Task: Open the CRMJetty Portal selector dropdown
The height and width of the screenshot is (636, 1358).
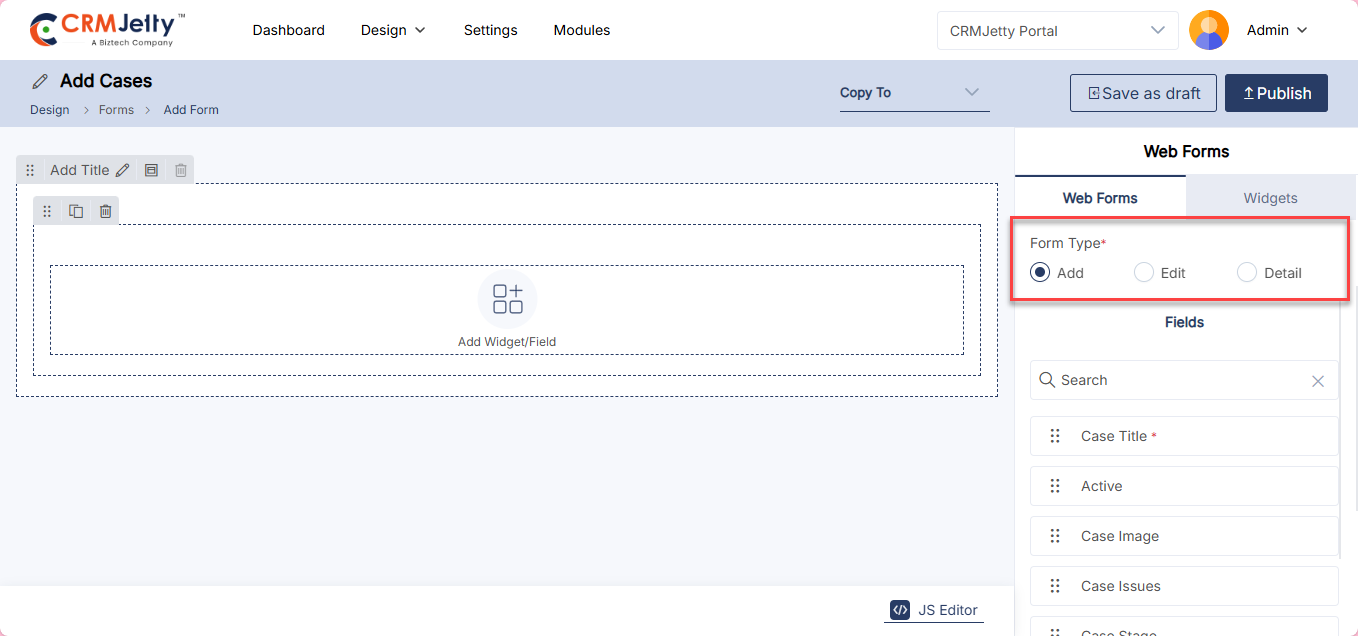Action: click(1058, 30)
